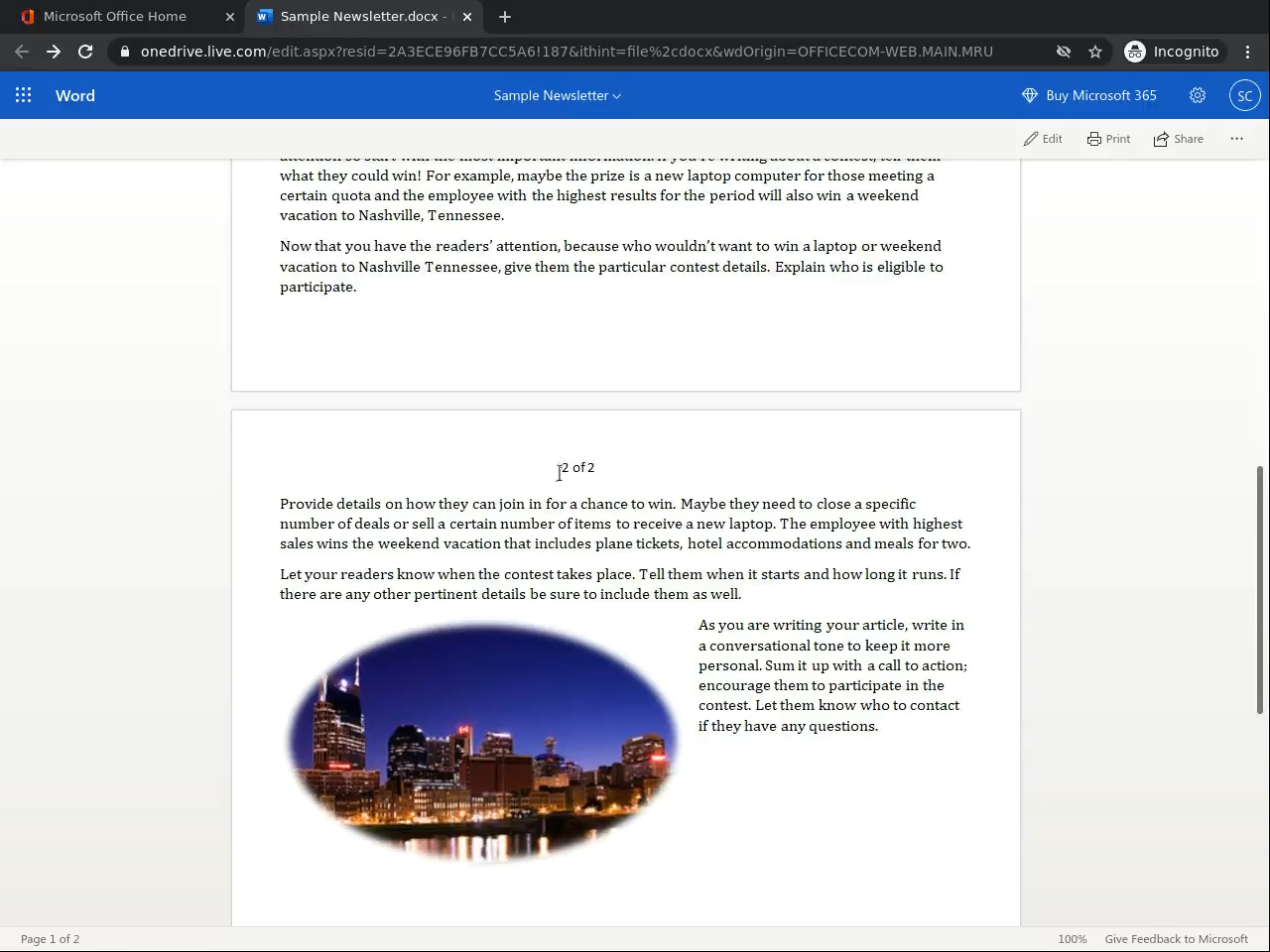Open the more options ellipsis menu
This screenshot has height=952, width=1270.
[x=1236, y=139]
